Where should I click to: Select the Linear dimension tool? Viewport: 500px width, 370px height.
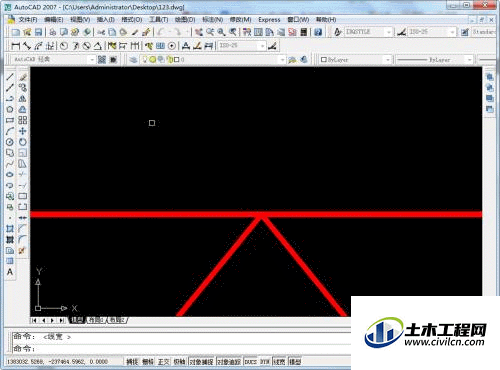(x=15, y=46)
